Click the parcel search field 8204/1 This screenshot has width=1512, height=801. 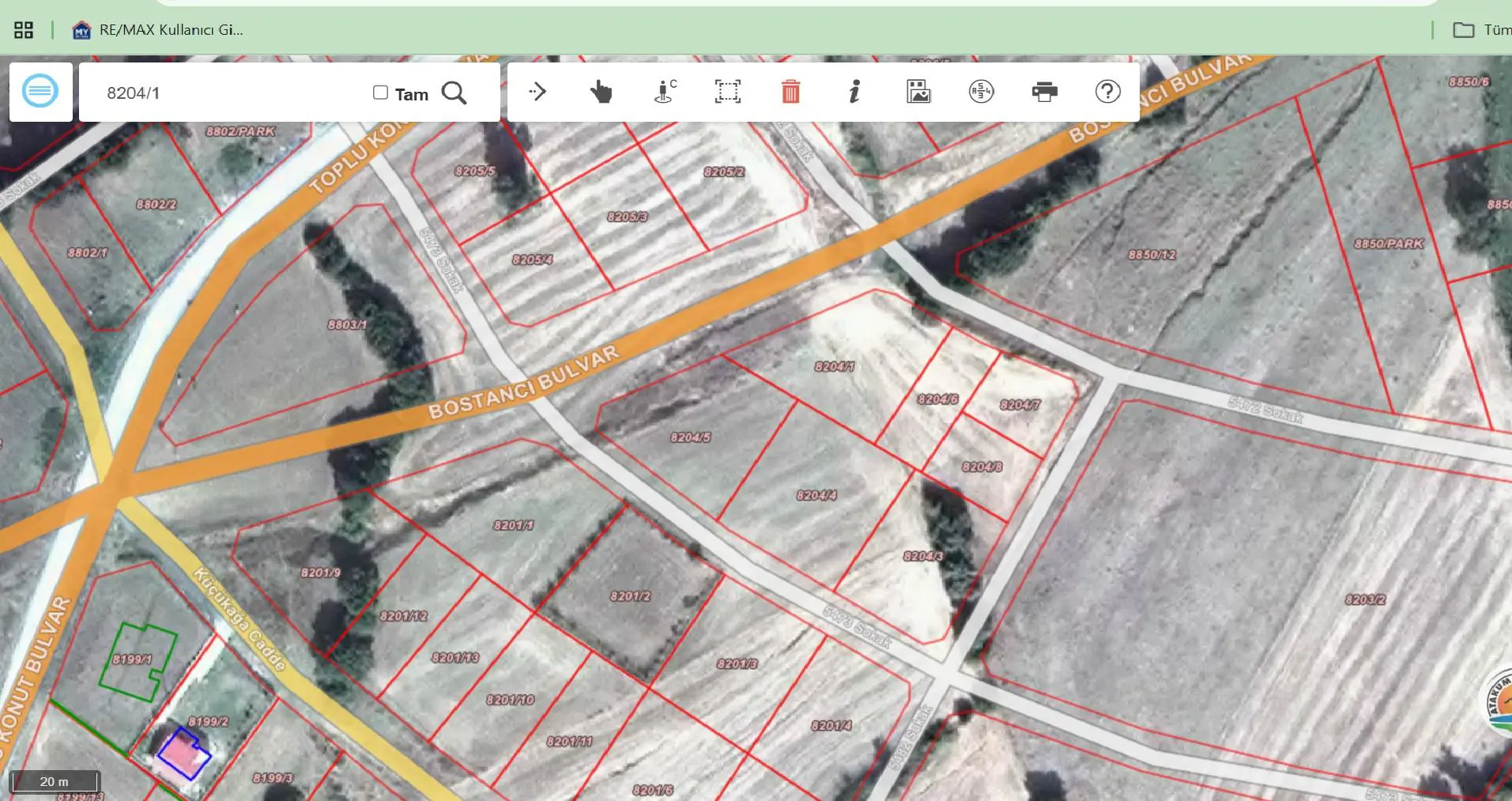229,93
